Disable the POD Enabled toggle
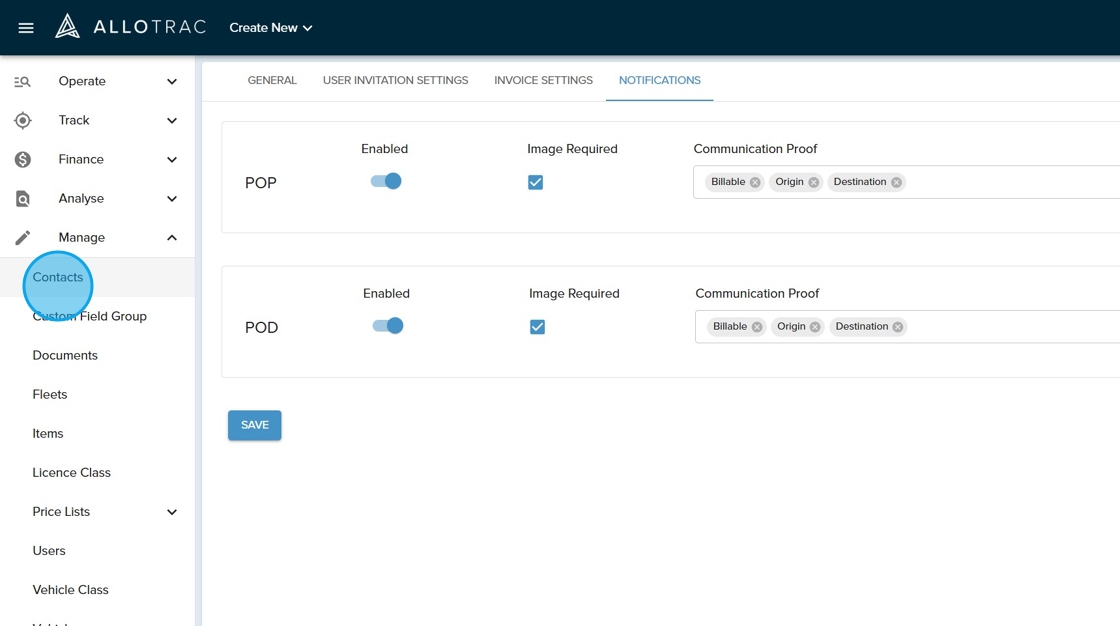The image size is (1120, 626). click(388, 326)
